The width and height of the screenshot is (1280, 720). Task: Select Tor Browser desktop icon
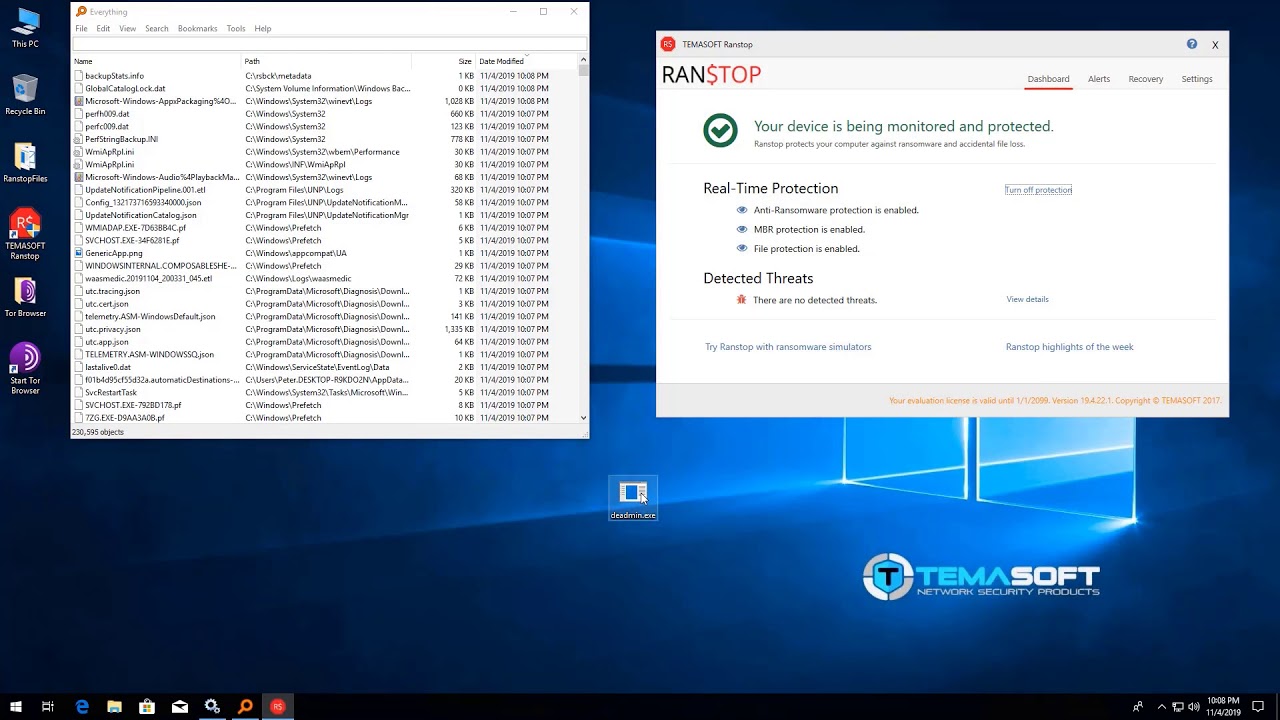click(25, 297)
